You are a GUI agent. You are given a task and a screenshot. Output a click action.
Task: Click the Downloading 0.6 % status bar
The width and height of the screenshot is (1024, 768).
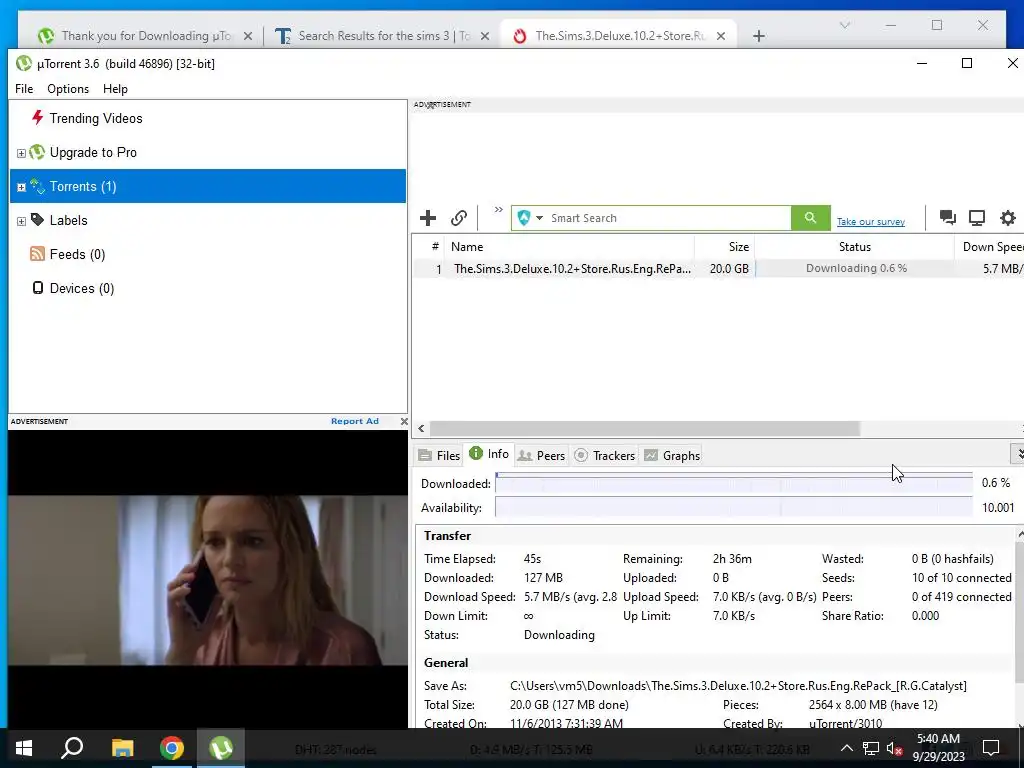[x=856, y=268]
